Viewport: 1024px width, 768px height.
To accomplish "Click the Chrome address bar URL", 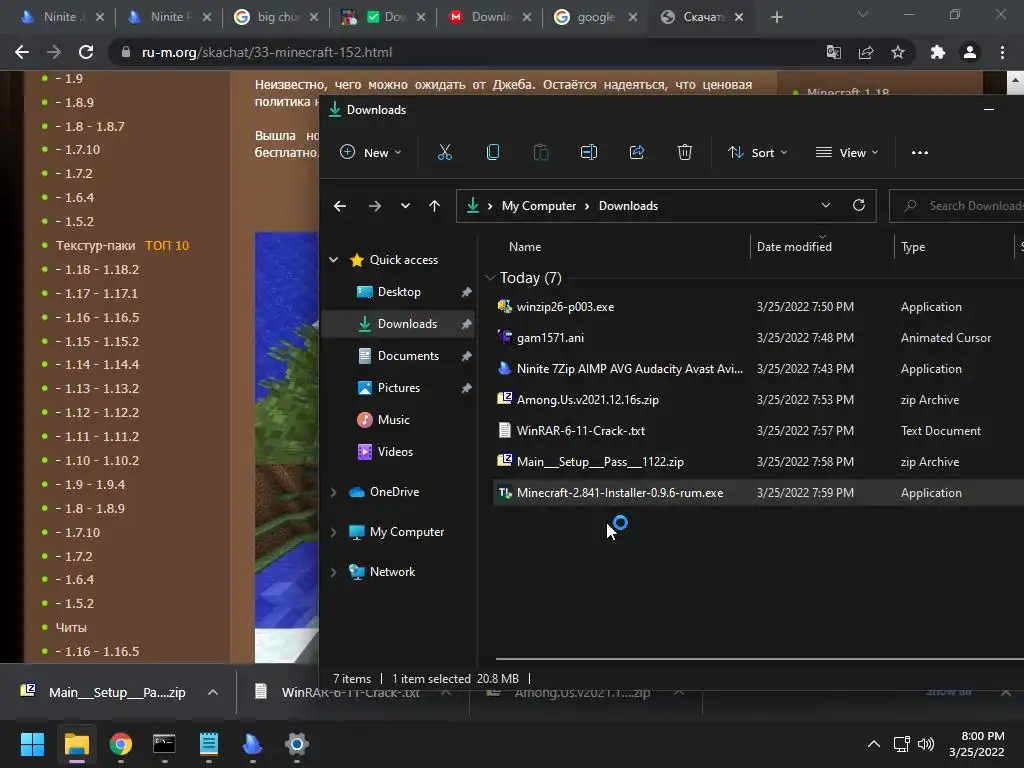I will (x=266, y=52).
